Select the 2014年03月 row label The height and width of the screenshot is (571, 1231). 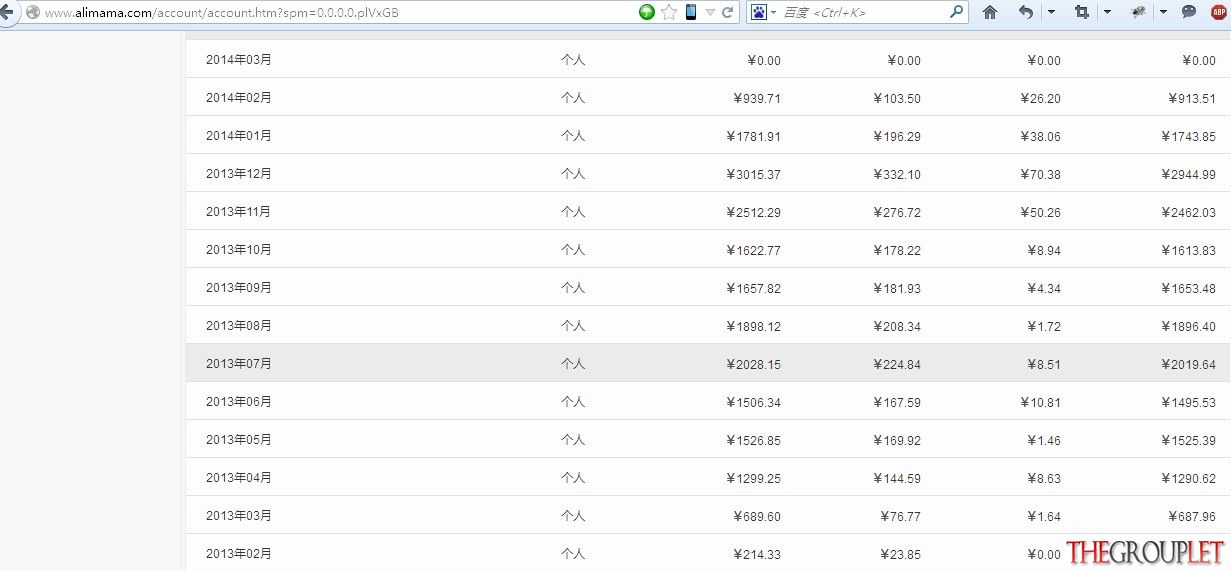point(239,60)
